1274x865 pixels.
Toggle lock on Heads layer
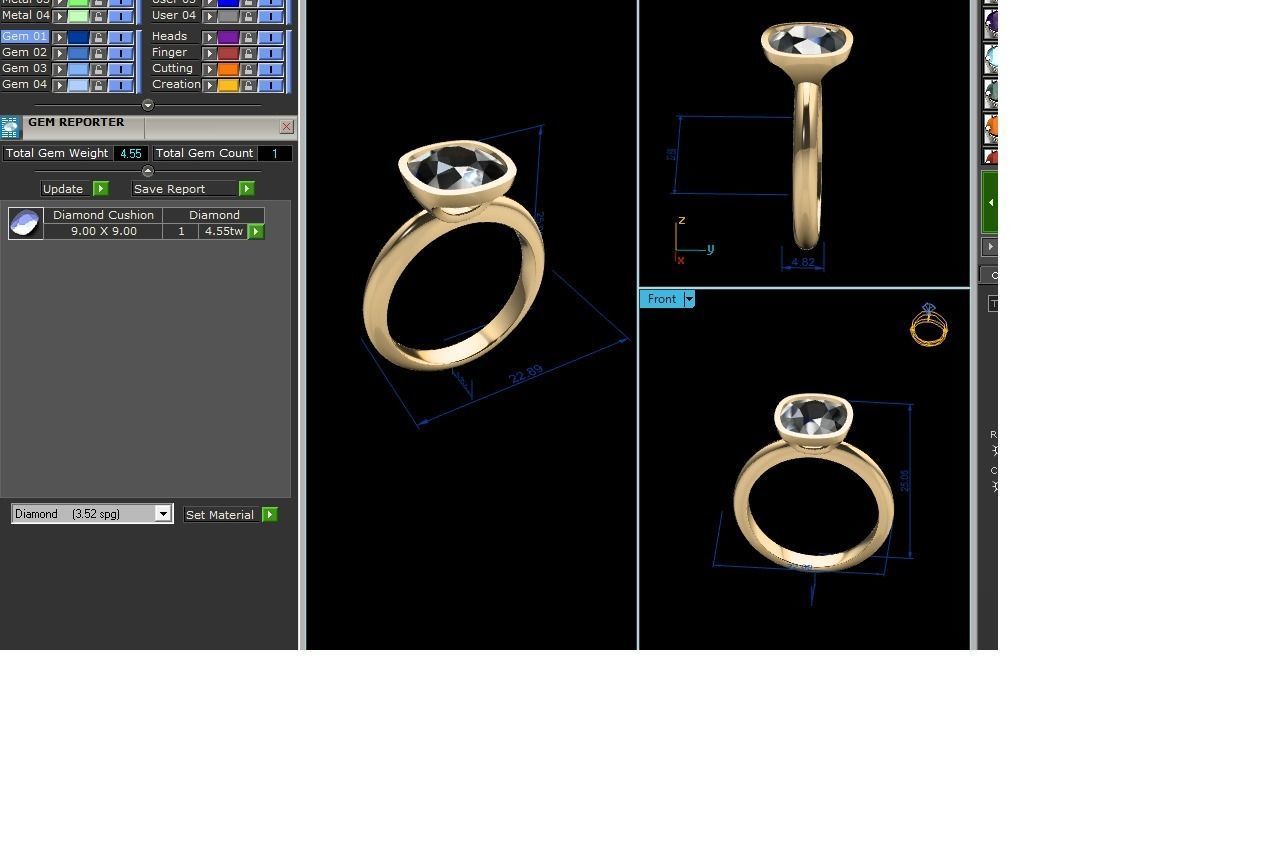[248, 37]
